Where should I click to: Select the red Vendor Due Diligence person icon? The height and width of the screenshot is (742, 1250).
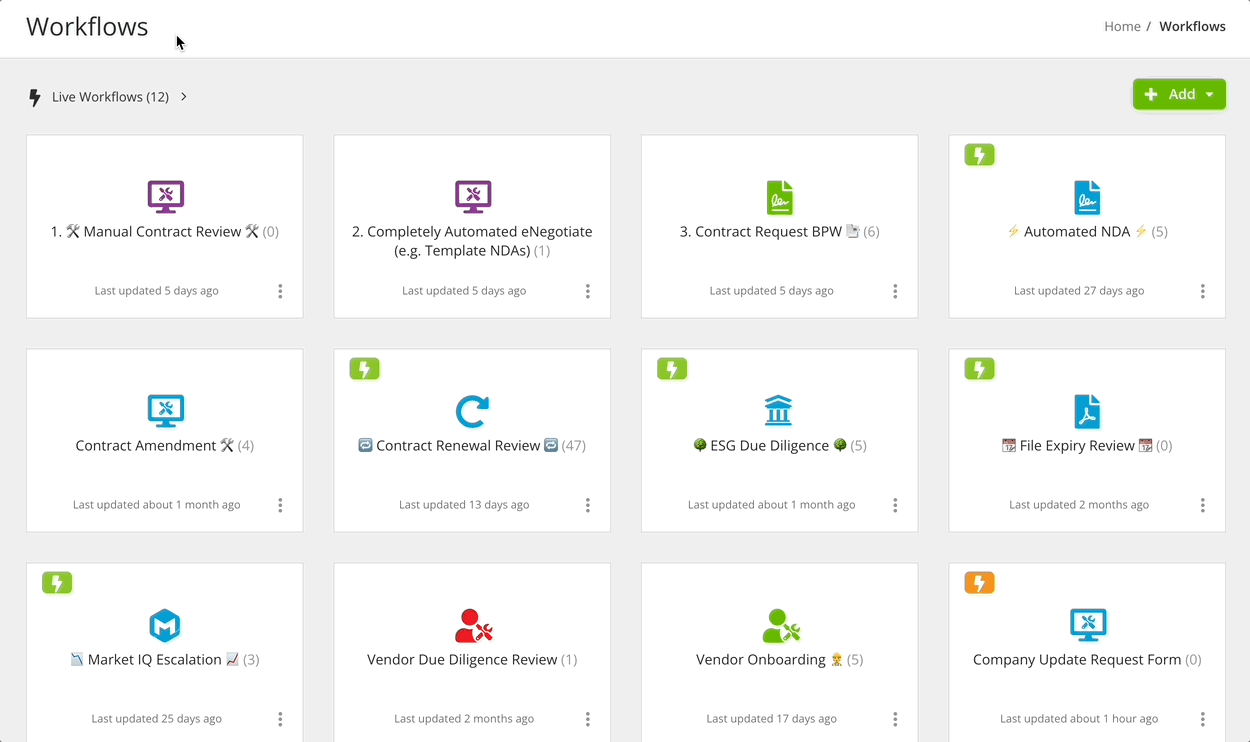pos(471,624)
